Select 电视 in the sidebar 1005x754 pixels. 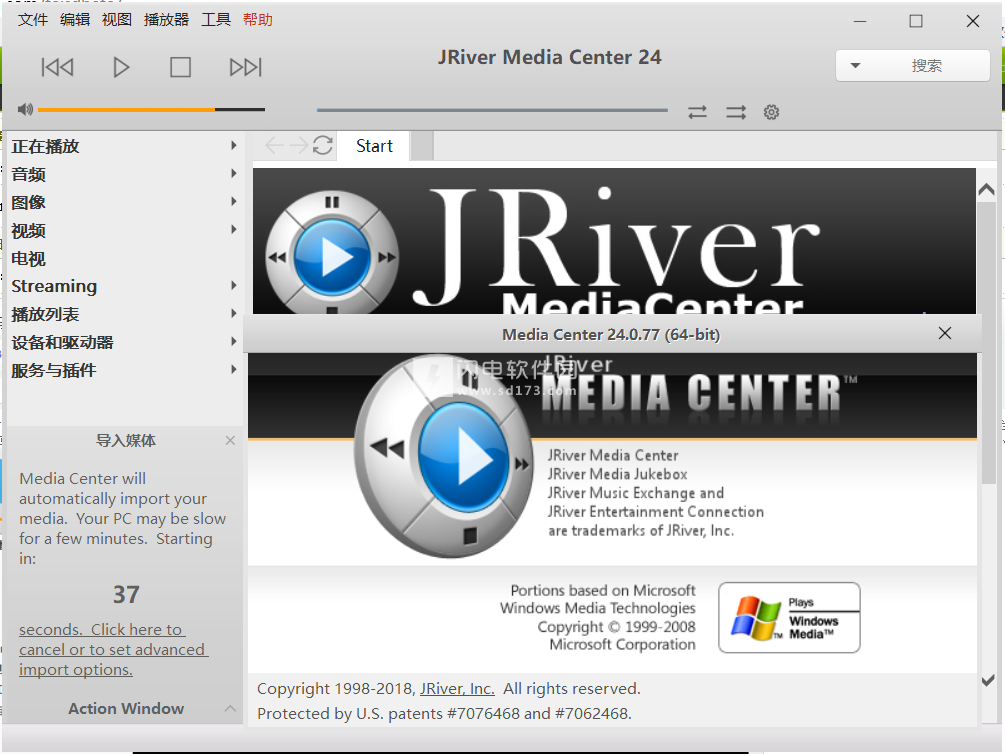click(28, 258)
